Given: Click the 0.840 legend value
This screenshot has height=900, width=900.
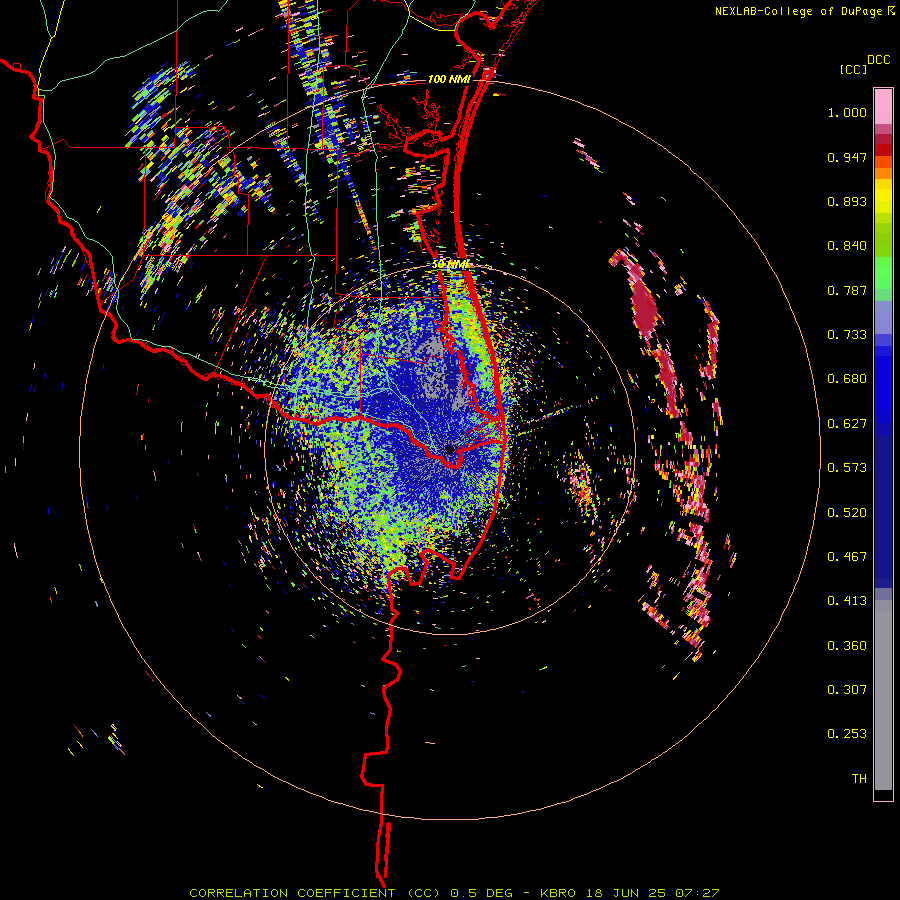Looking at the screenshot, I should [847, 246].
